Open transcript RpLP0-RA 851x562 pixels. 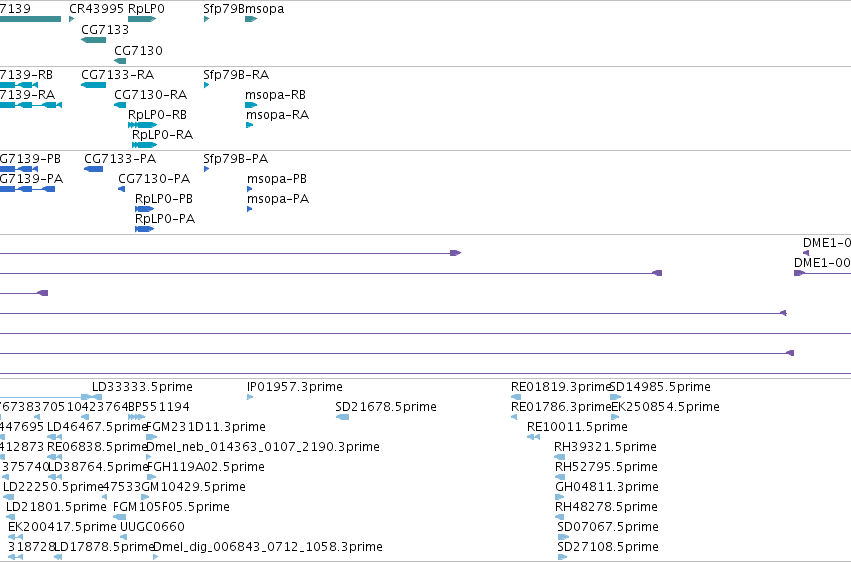pos(162,135)
